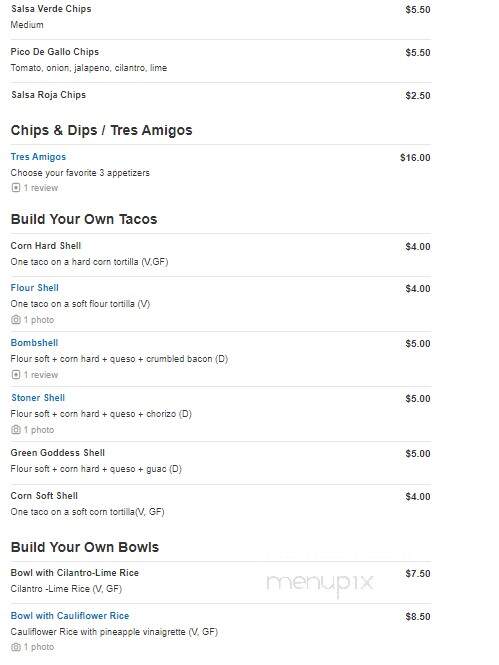Click the $16.00 price for Tres Amigos
The image size is (499, 665).
tap(415, 158)
